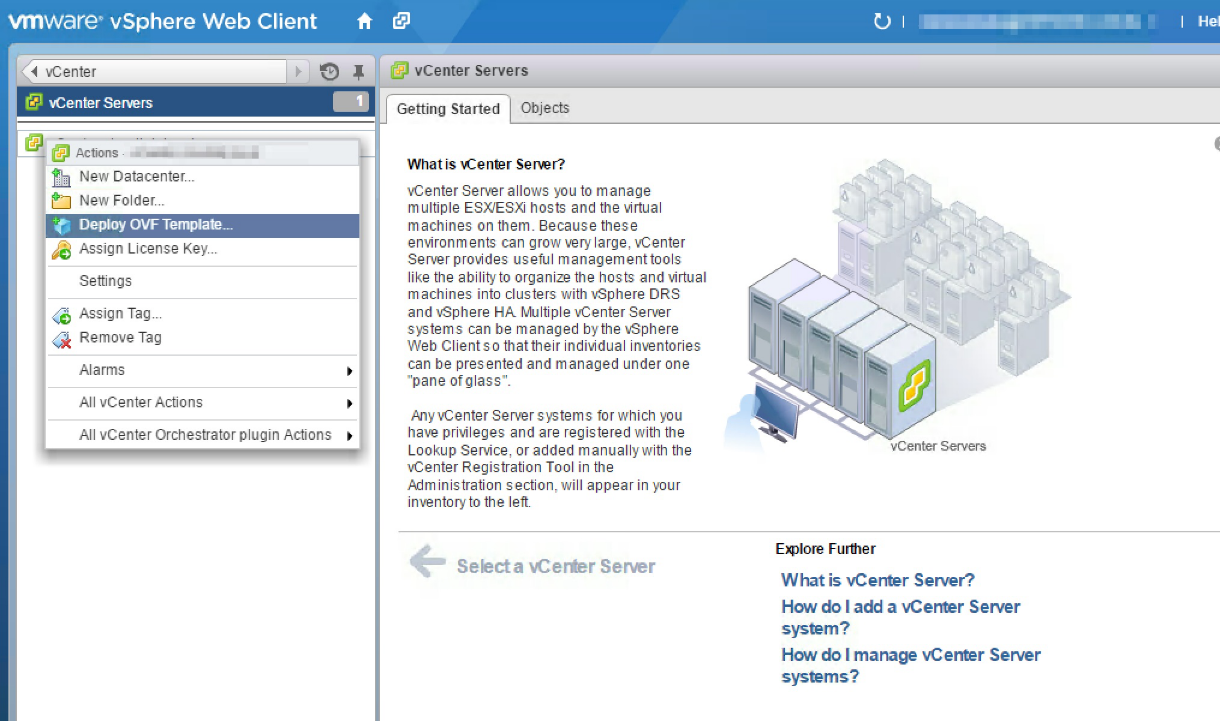Click the Actions header icon in context menu
This screenshot has height=721, width=1220.
click(x=60, y=153)
